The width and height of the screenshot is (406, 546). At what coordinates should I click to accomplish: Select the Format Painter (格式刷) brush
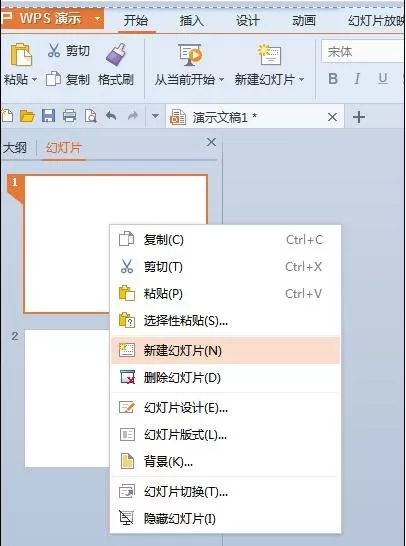[x=116, y=55]
